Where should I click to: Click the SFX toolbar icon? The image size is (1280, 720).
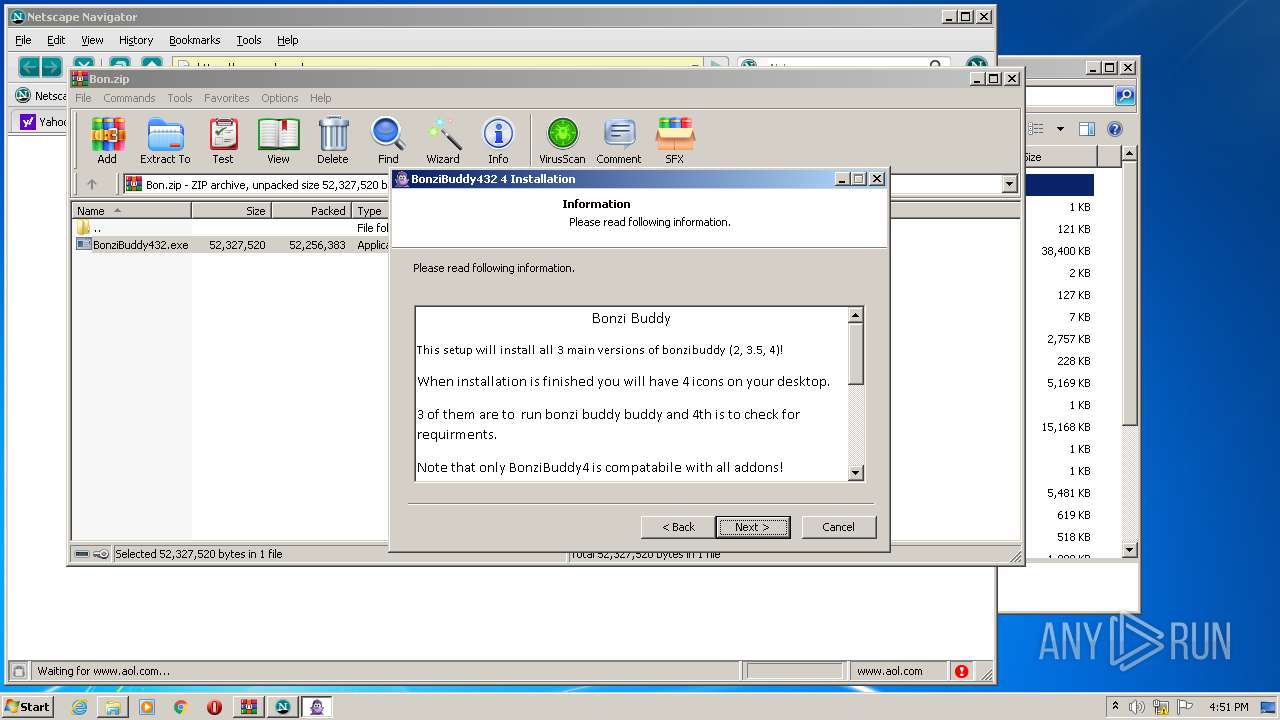(x=675, y=140)
